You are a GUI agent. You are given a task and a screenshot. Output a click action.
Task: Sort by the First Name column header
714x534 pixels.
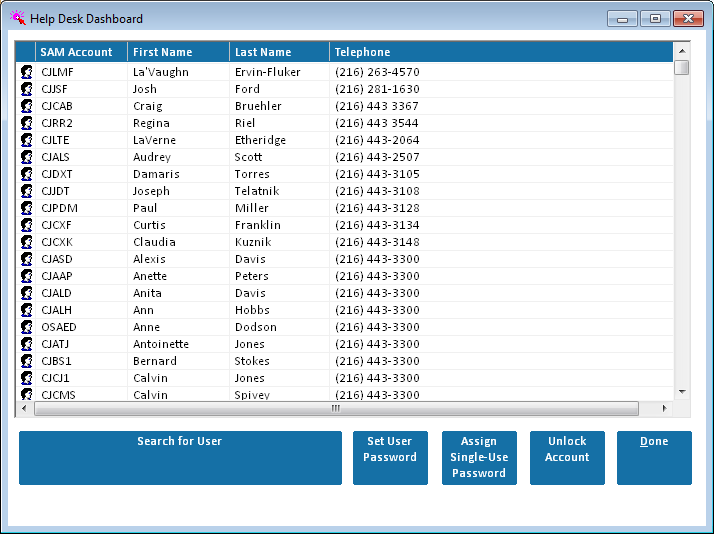[178, 52]
